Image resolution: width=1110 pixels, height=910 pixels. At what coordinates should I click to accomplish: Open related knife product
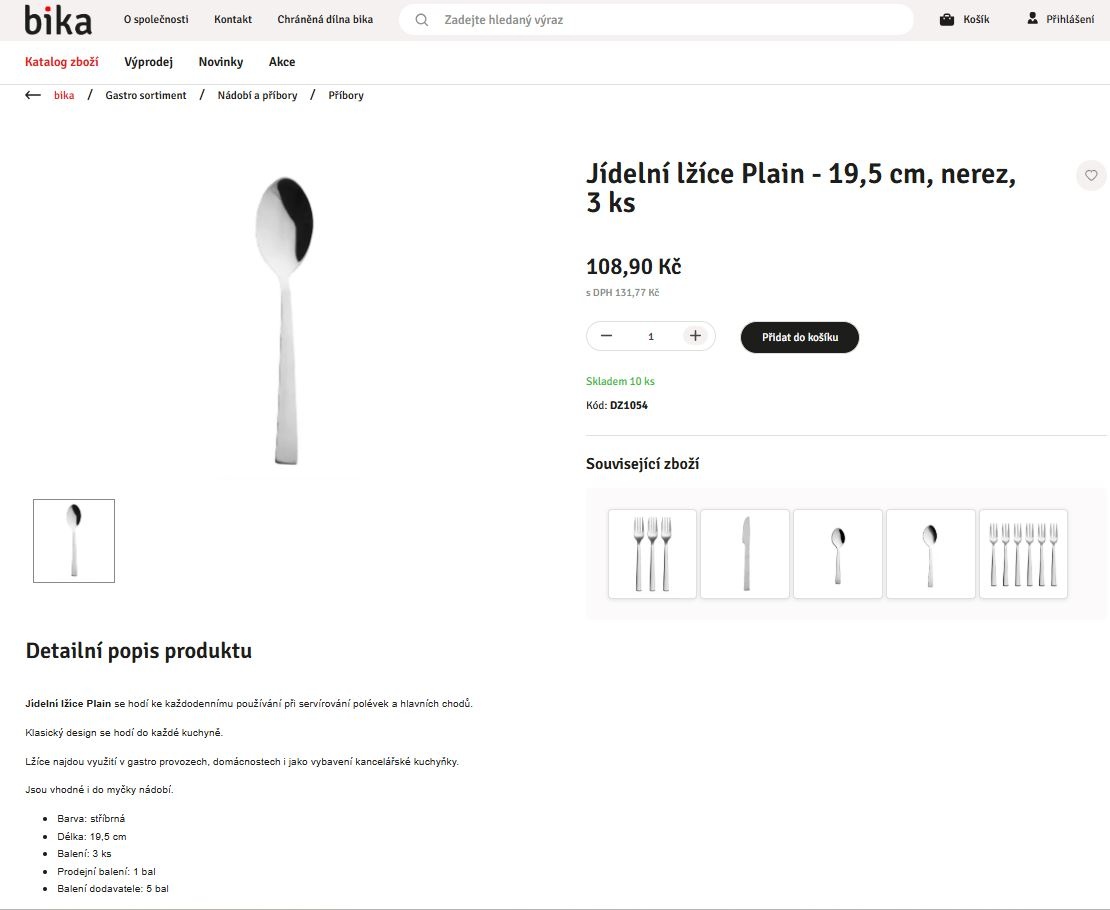[745, 554]
